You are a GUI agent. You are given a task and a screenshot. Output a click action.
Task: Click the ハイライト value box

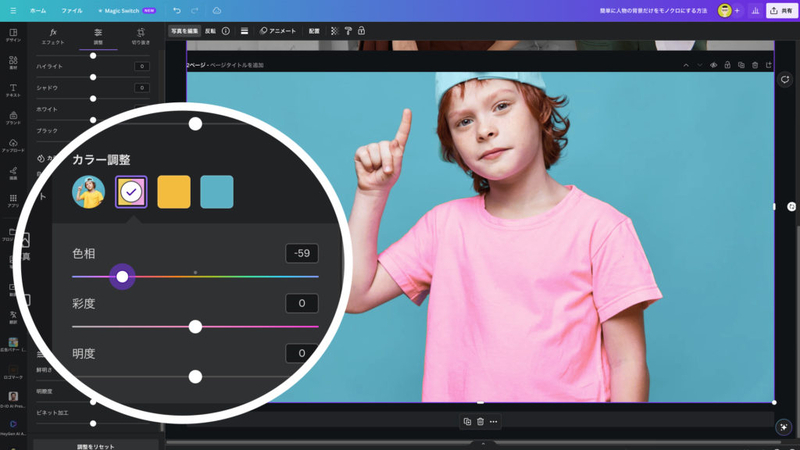(142, 66)
